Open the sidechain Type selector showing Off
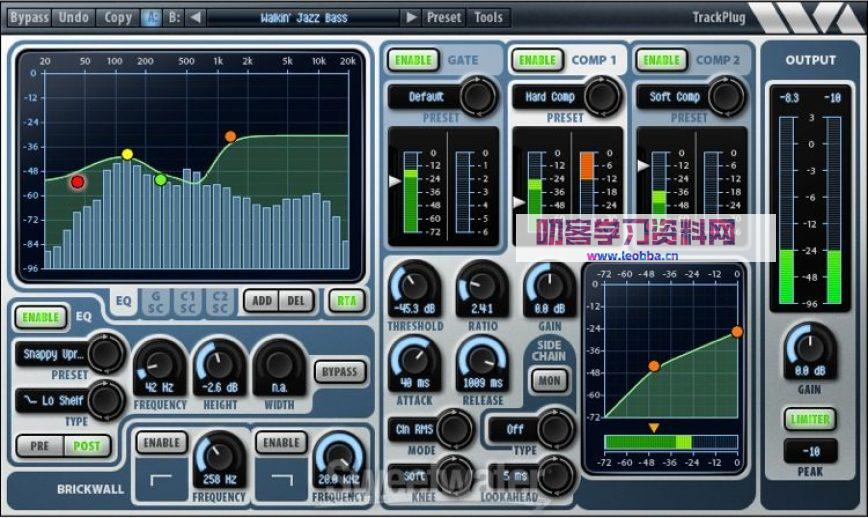 click(x=531, y=429)
